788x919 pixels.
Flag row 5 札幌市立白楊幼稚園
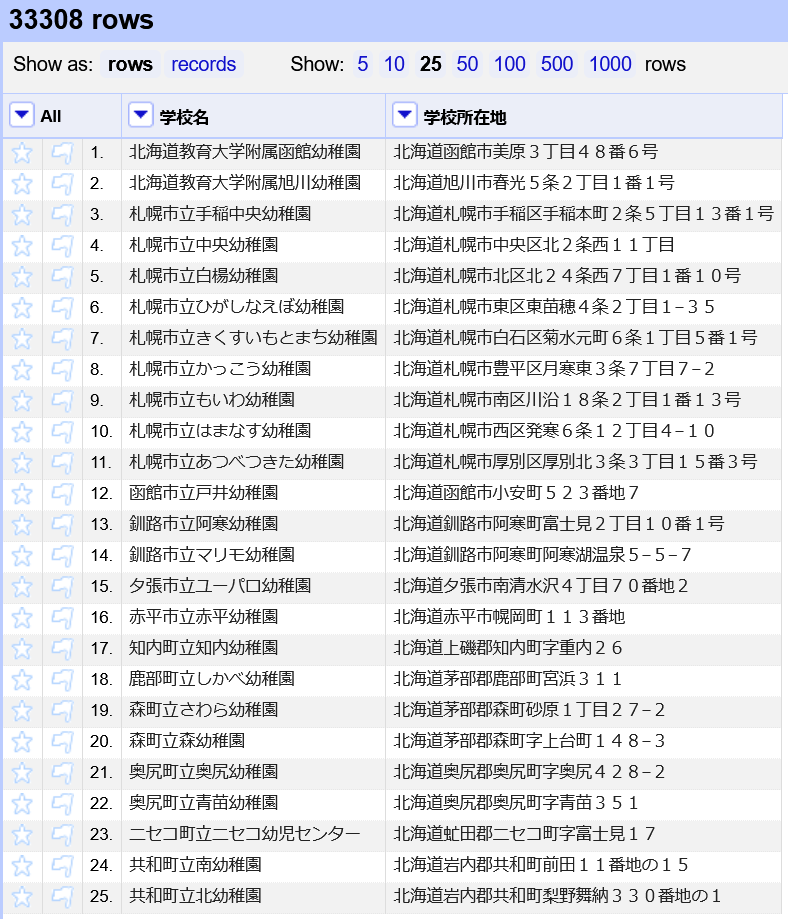pyautogui.click(x=62, y=277)
